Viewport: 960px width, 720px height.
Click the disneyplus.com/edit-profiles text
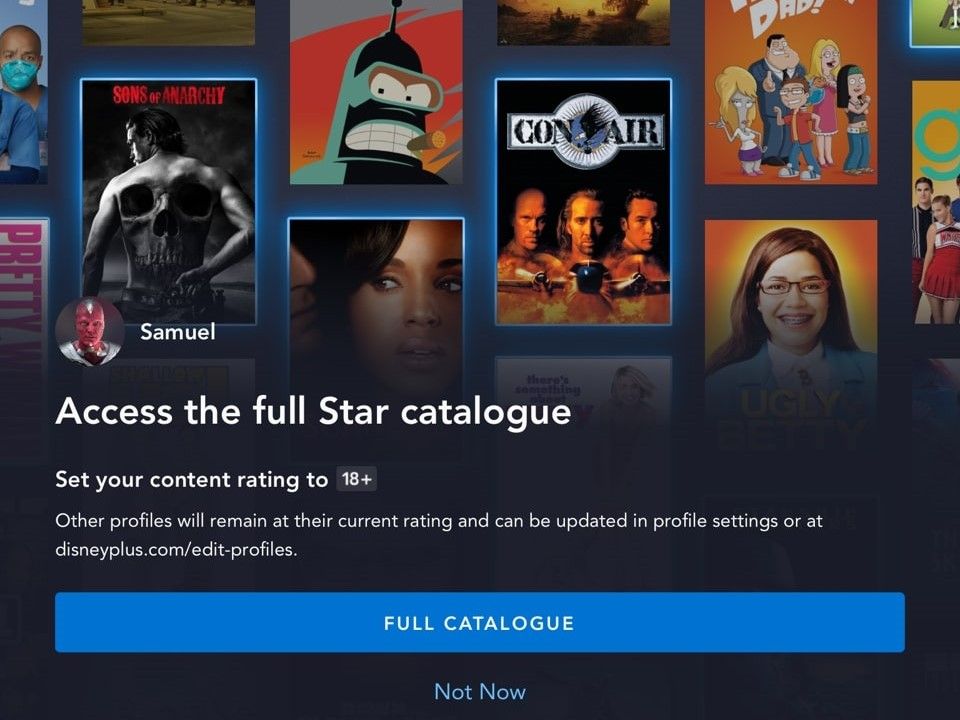(176, 549)
